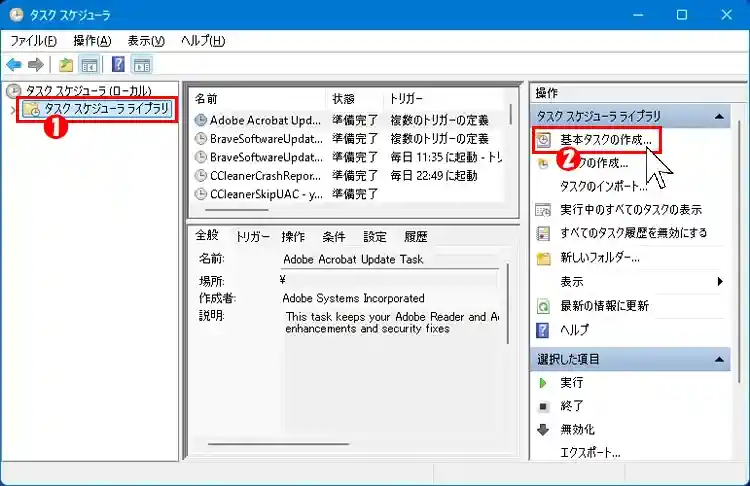This screenshot has width=750, height=486.
Task: Click the 毎日 22:49 に起動 trigger cell
Action: coord(434,176)
